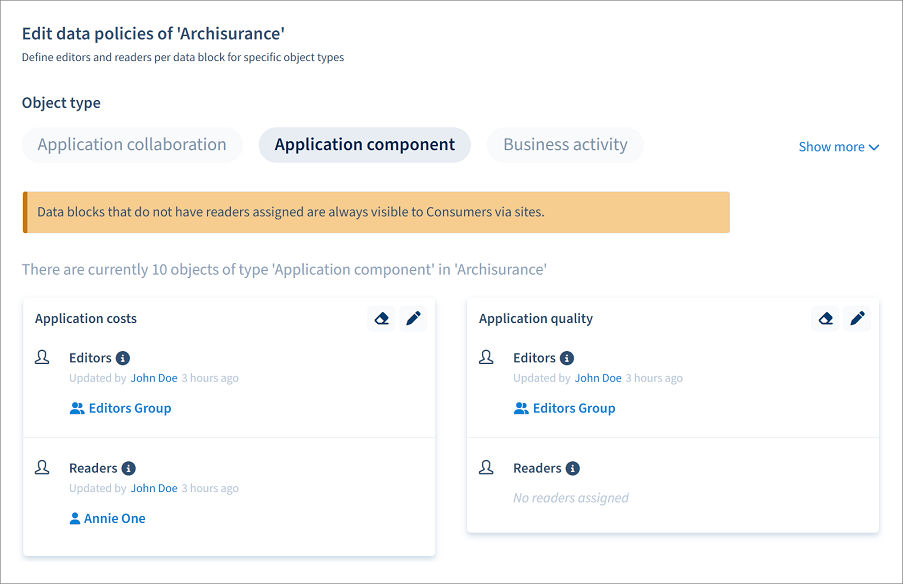Click the orange Consumers visibility warning banner
The height and width of the screenshot is (584, 903).
(x=376, y=212)
